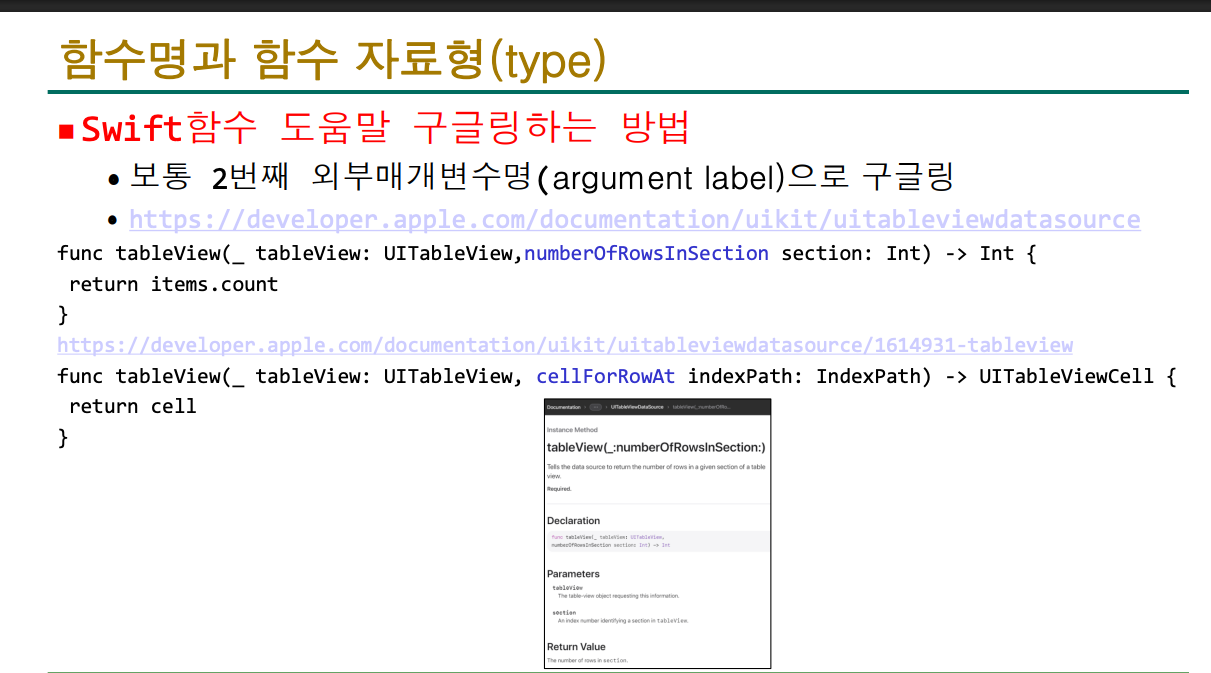Click 'section: Int) -> Int {' code text

pyautogui.click(x=909, y=253)
